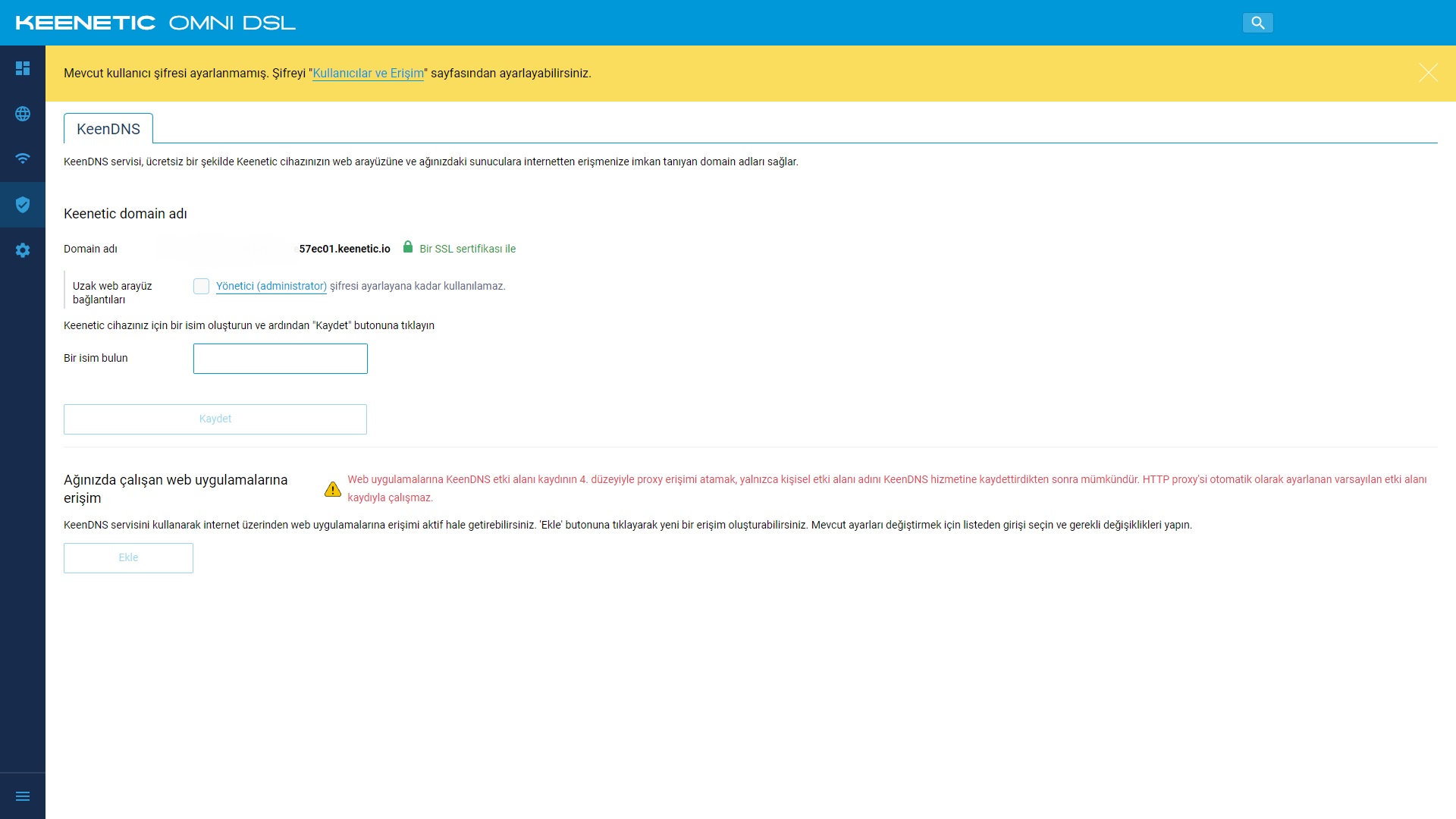Open the "Yönetici (administrator)" link
1456x819 pixels.
pyautogui.click(x=271, y=286)
